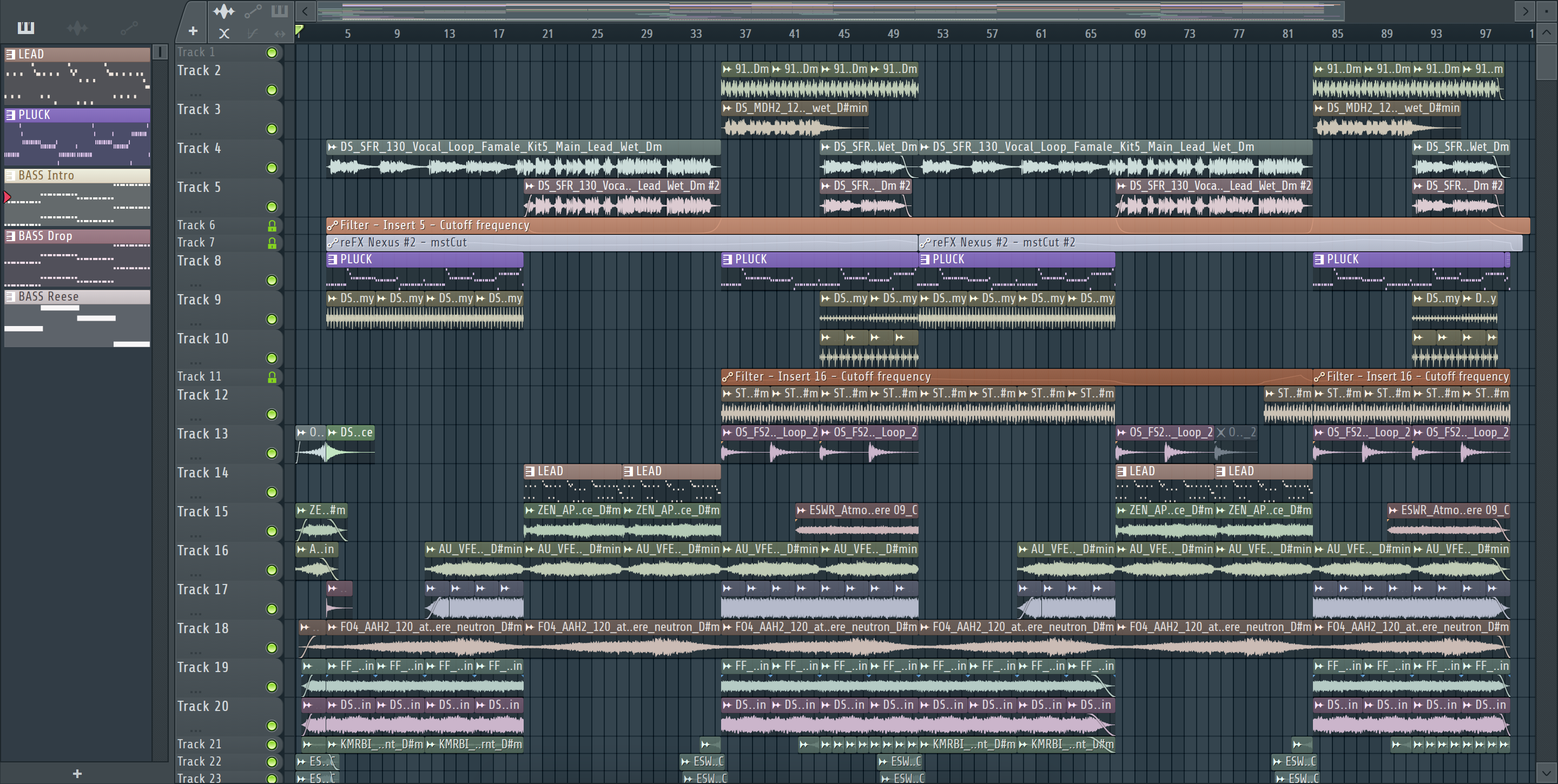
Task: Click bar 89 on the timeline ruler
Action: [x=1387, y=34]
